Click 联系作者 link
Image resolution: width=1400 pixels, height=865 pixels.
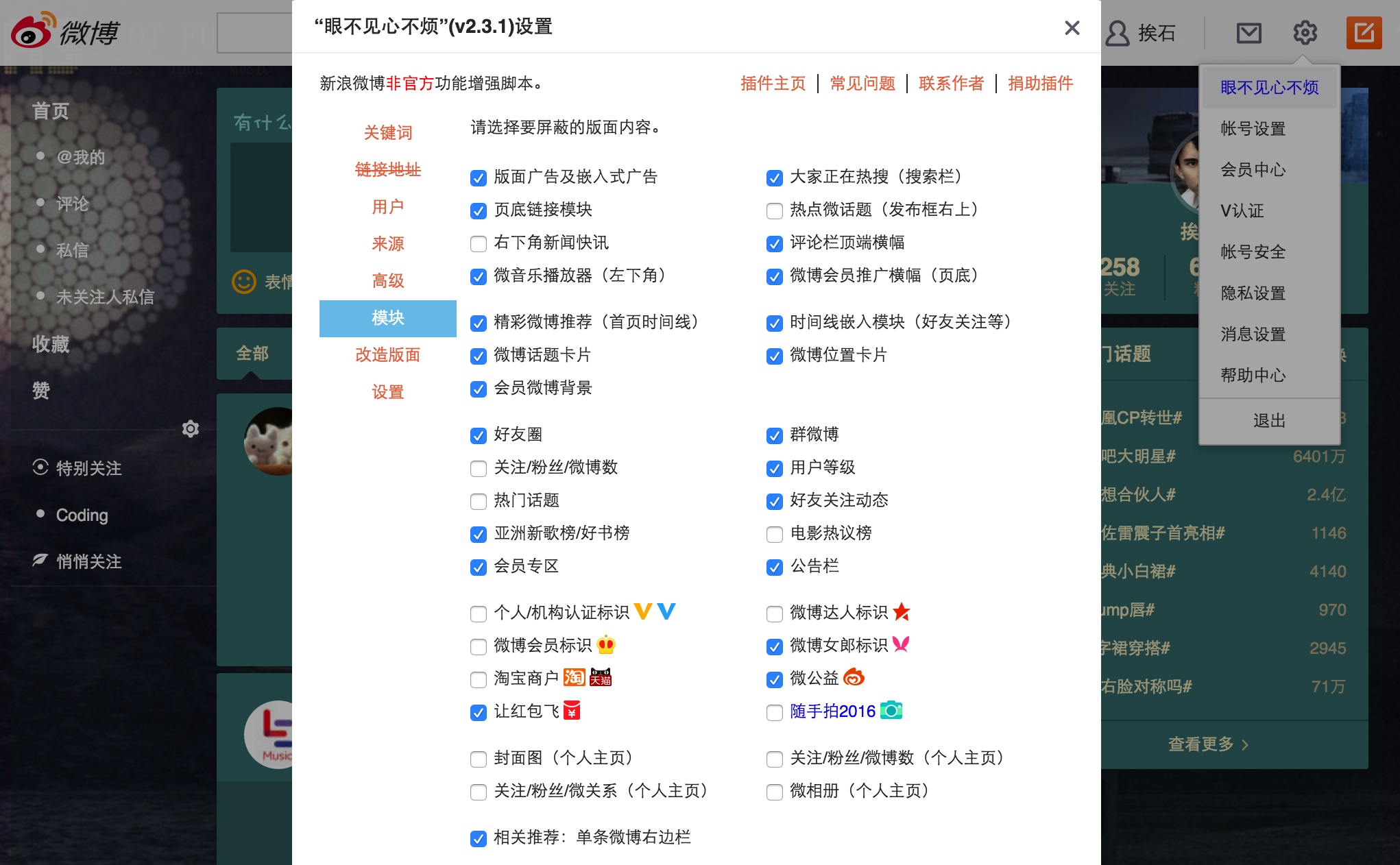click(952, 84)
